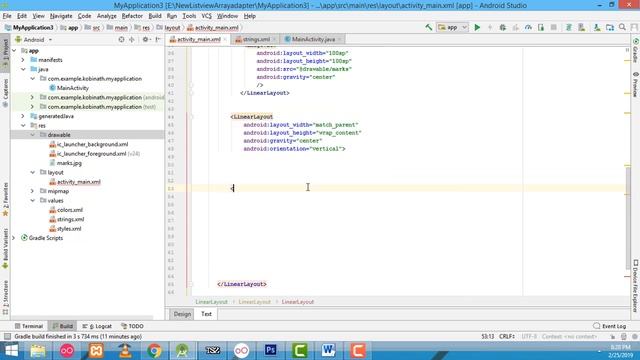The width and height of the screenshot is (640, 360).
Task: Select ic_launcher_background.xml file
Action: [89, 144]
